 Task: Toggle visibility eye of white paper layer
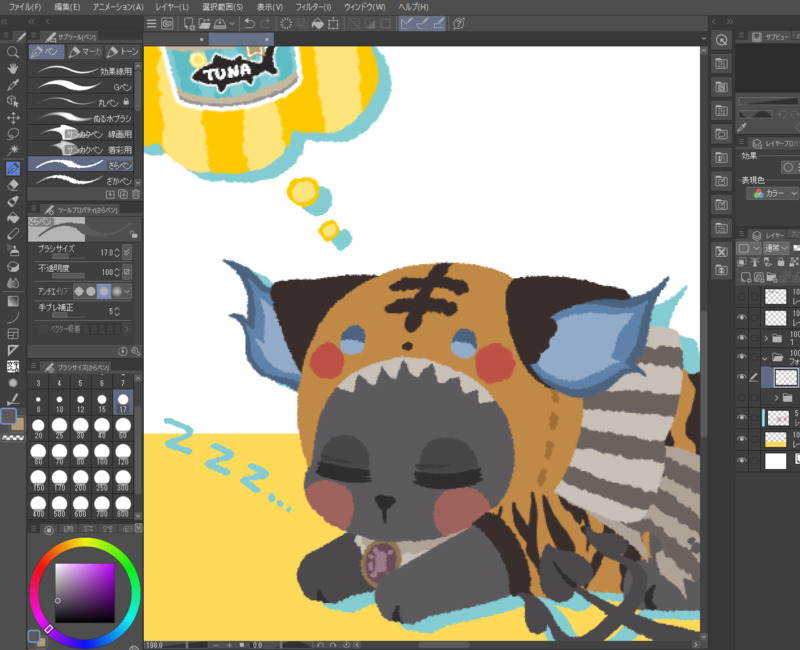click(742, 460)
